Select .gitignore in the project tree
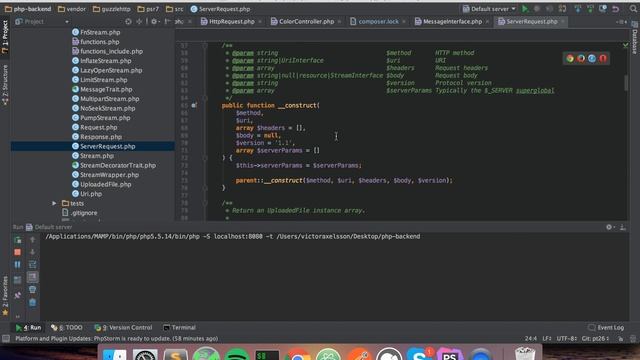The image size is (640, 360). pos(80,213)
